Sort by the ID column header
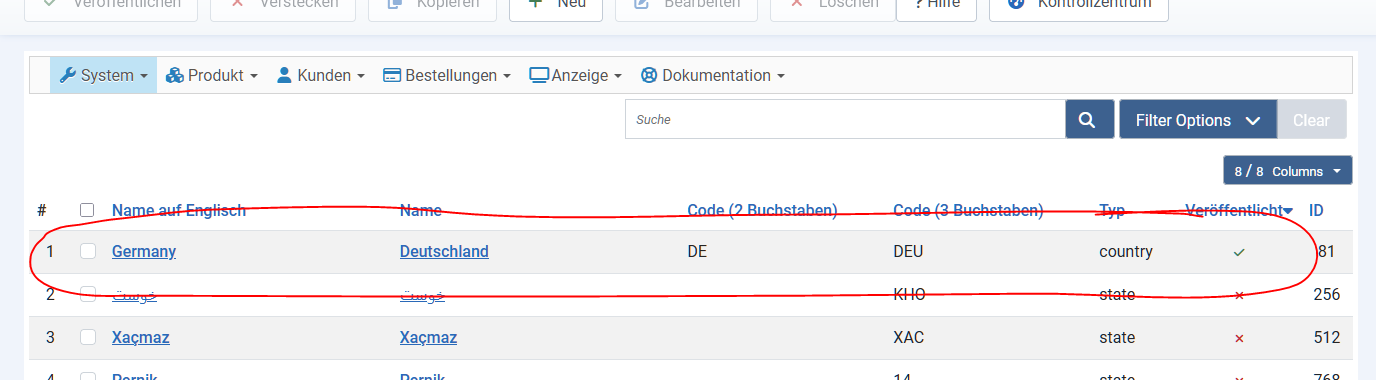The width and height of the screenshot is (1376, 380). click(x=1317, y=210)
